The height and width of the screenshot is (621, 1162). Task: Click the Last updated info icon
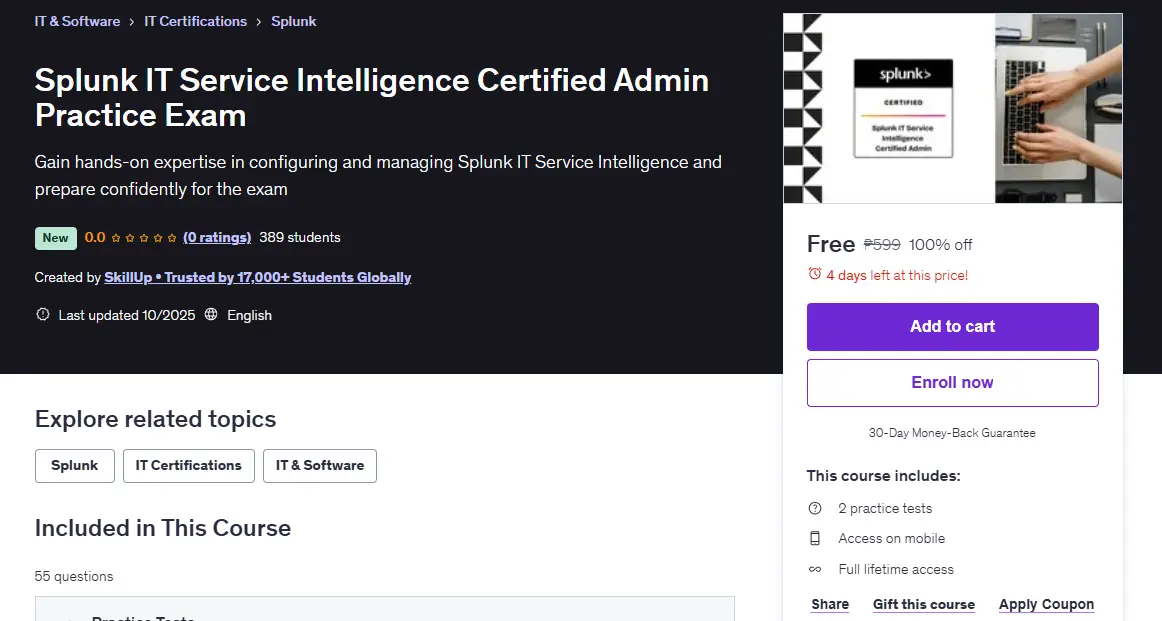(43, 314)
